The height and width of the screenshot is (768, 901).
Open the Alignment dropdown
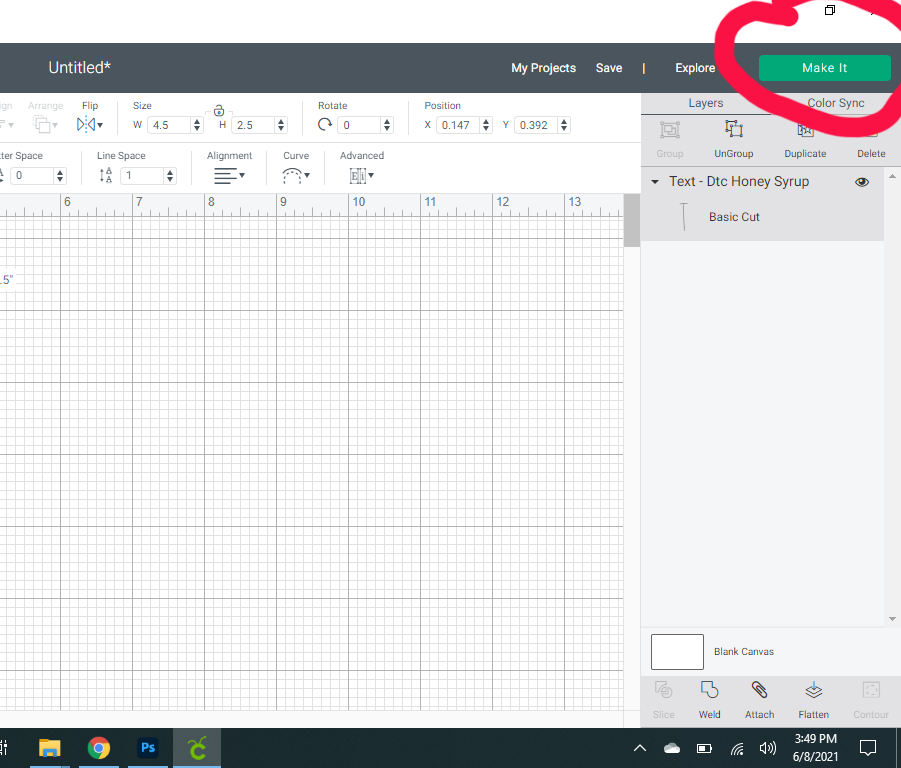229,176
